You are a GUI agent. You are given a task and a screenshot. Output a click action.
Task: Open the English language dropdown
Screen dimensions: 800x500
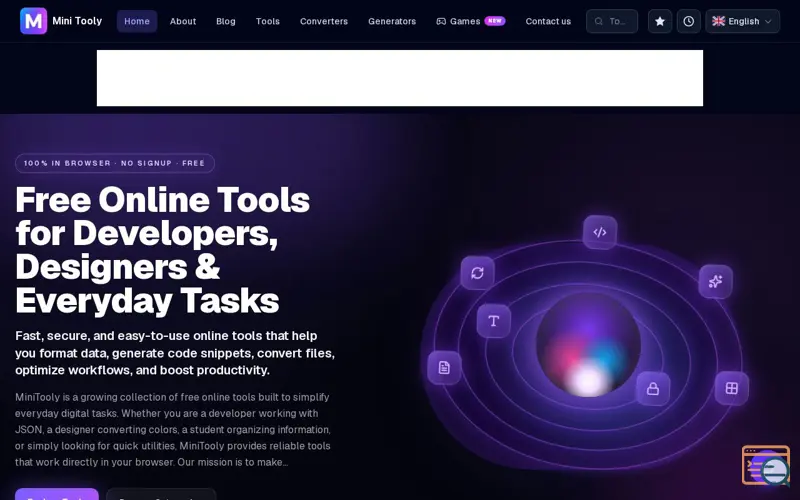pos(742,21)
